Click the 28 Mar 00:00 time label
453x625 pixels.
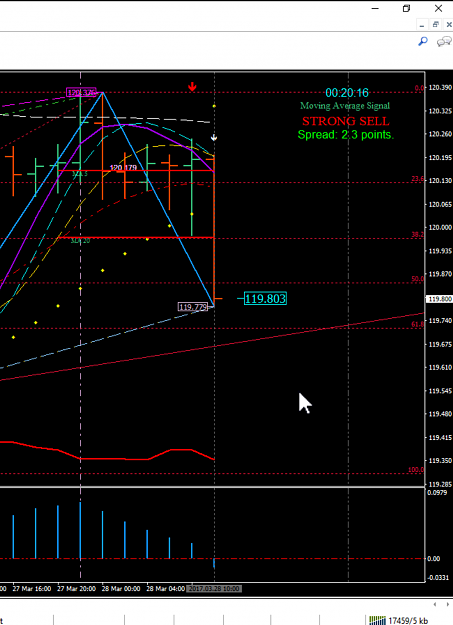(121, 588)
